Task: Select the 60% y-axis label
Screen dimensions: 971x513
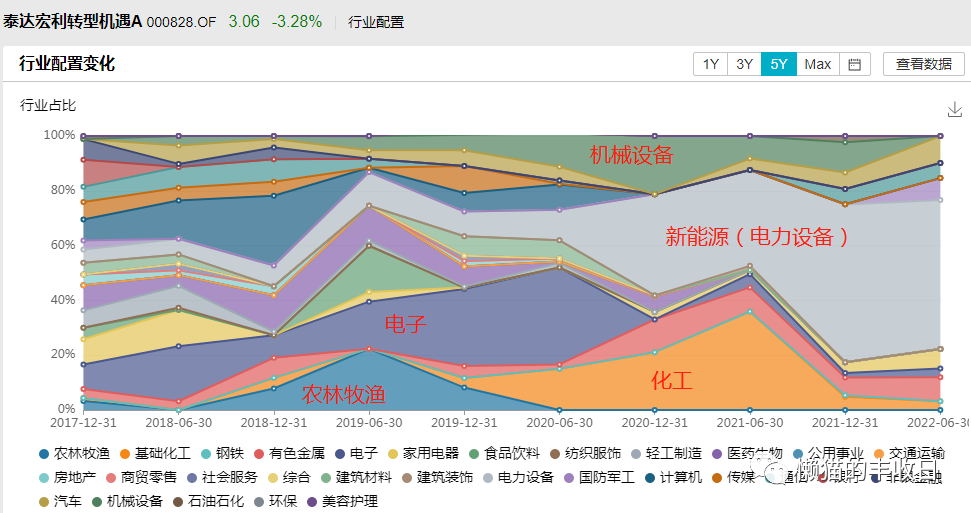Action: (63, 245)
